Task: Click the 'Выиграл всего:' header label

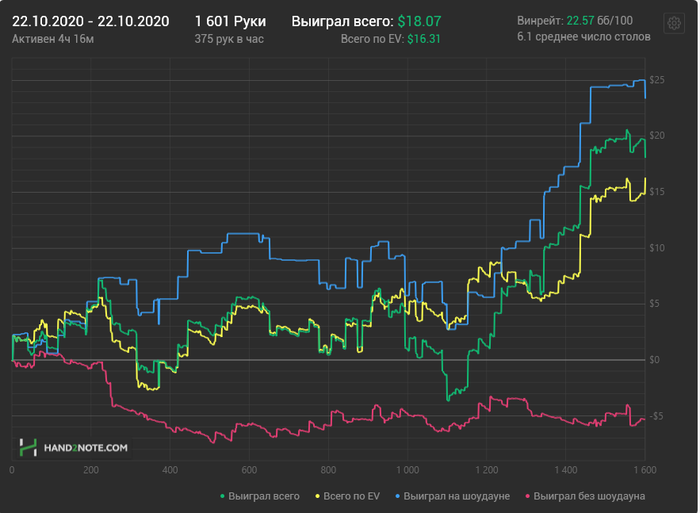Action: click(342, 21)
